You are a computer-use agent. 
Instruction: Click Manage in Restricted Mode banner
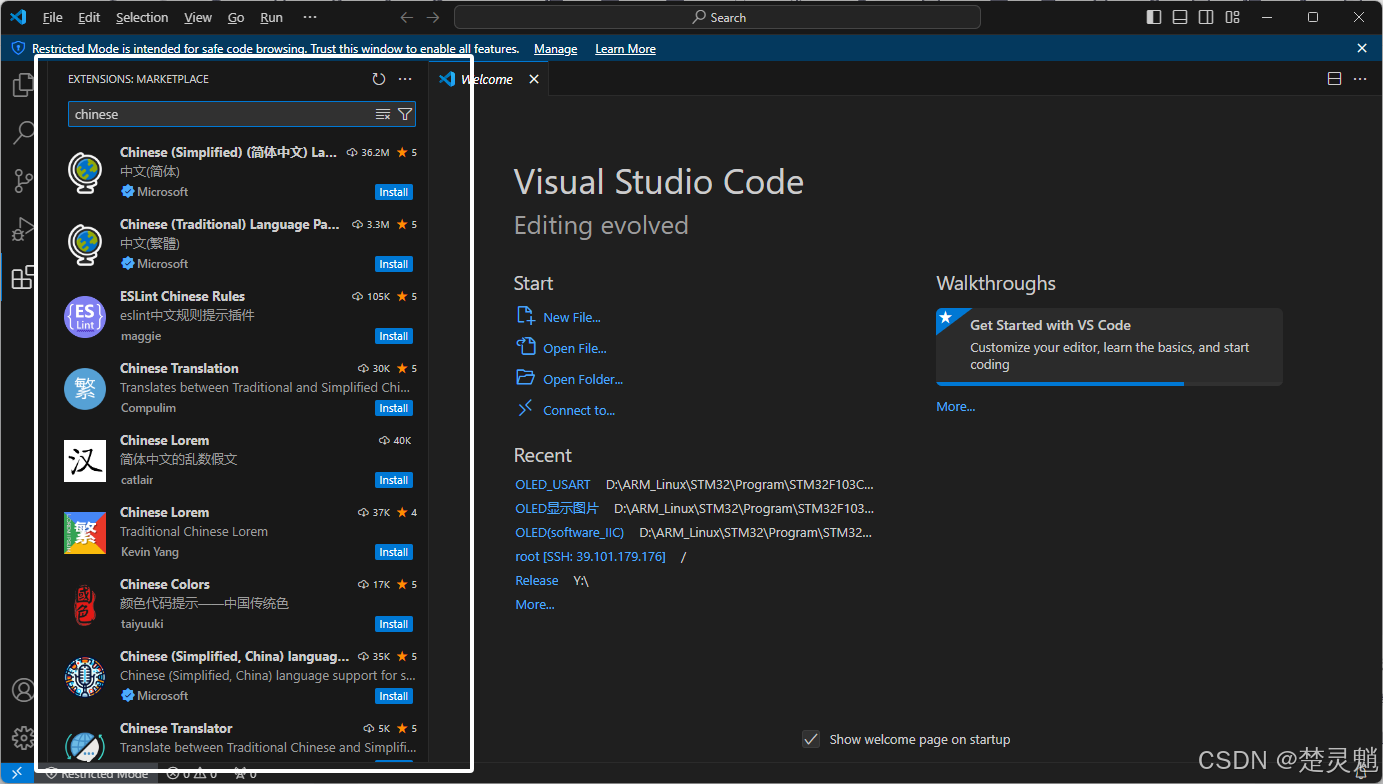(555, 49)
